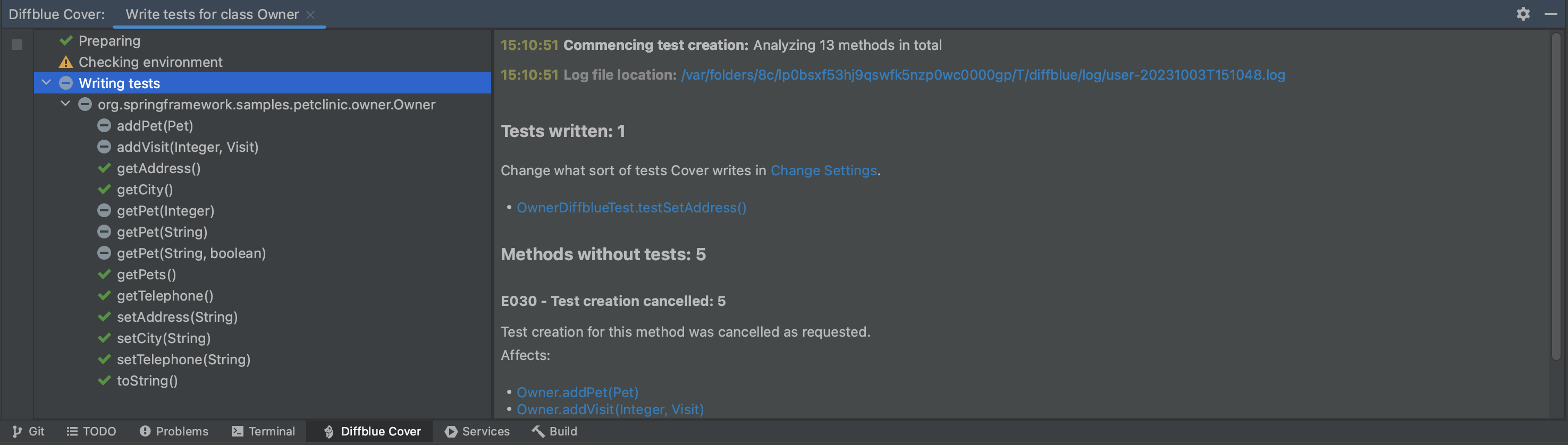1568x445 pixels.
Task: Click the stop square button
Action: (x=17, y=45)
